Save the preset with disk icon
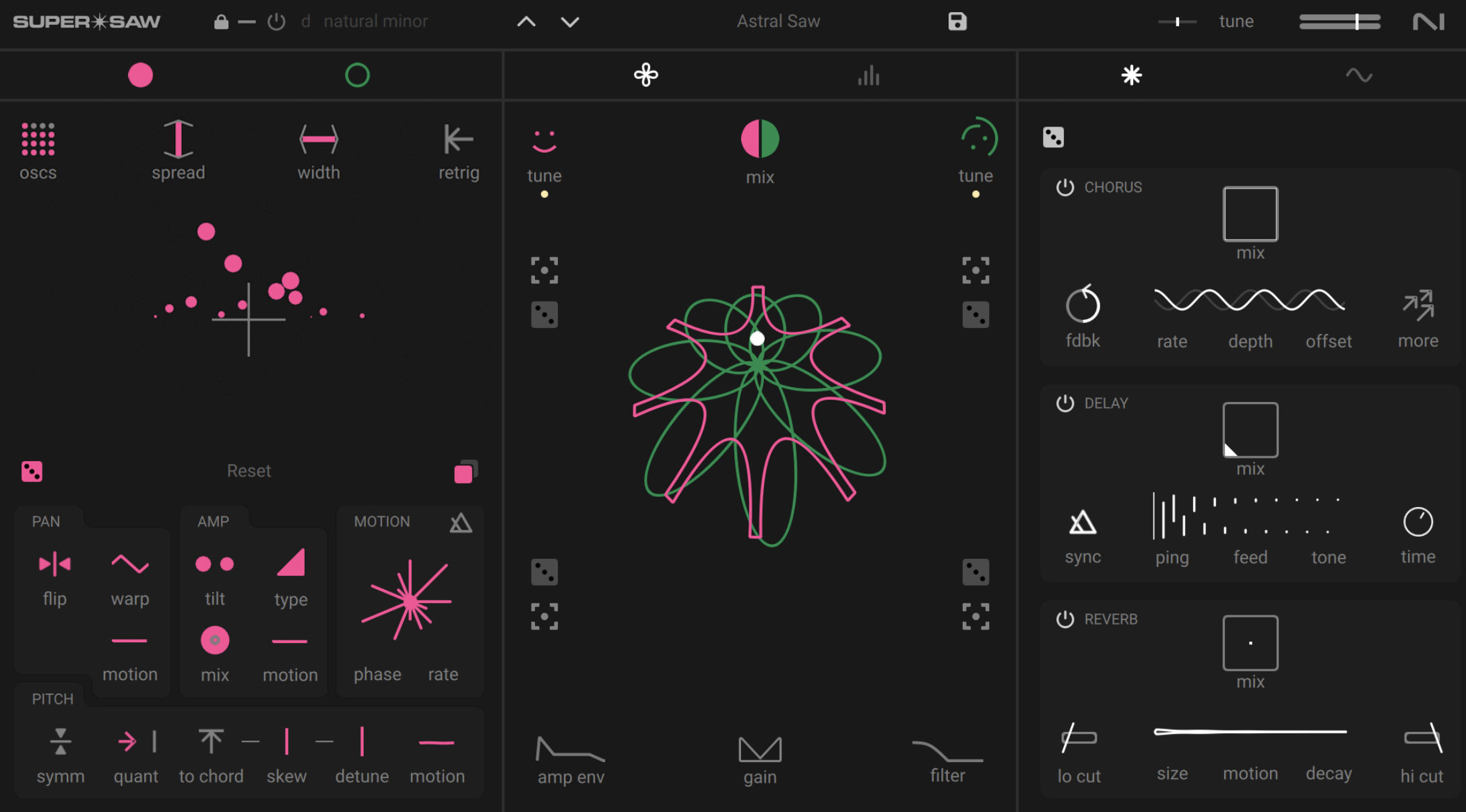This screenshot has height=812, width=1466. coord(957,22)
